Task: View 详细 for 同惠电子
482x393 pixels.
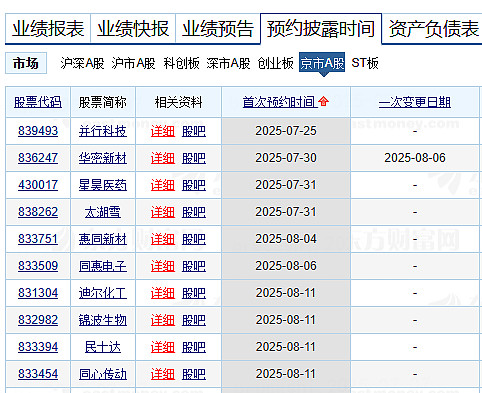Action: 163,266
